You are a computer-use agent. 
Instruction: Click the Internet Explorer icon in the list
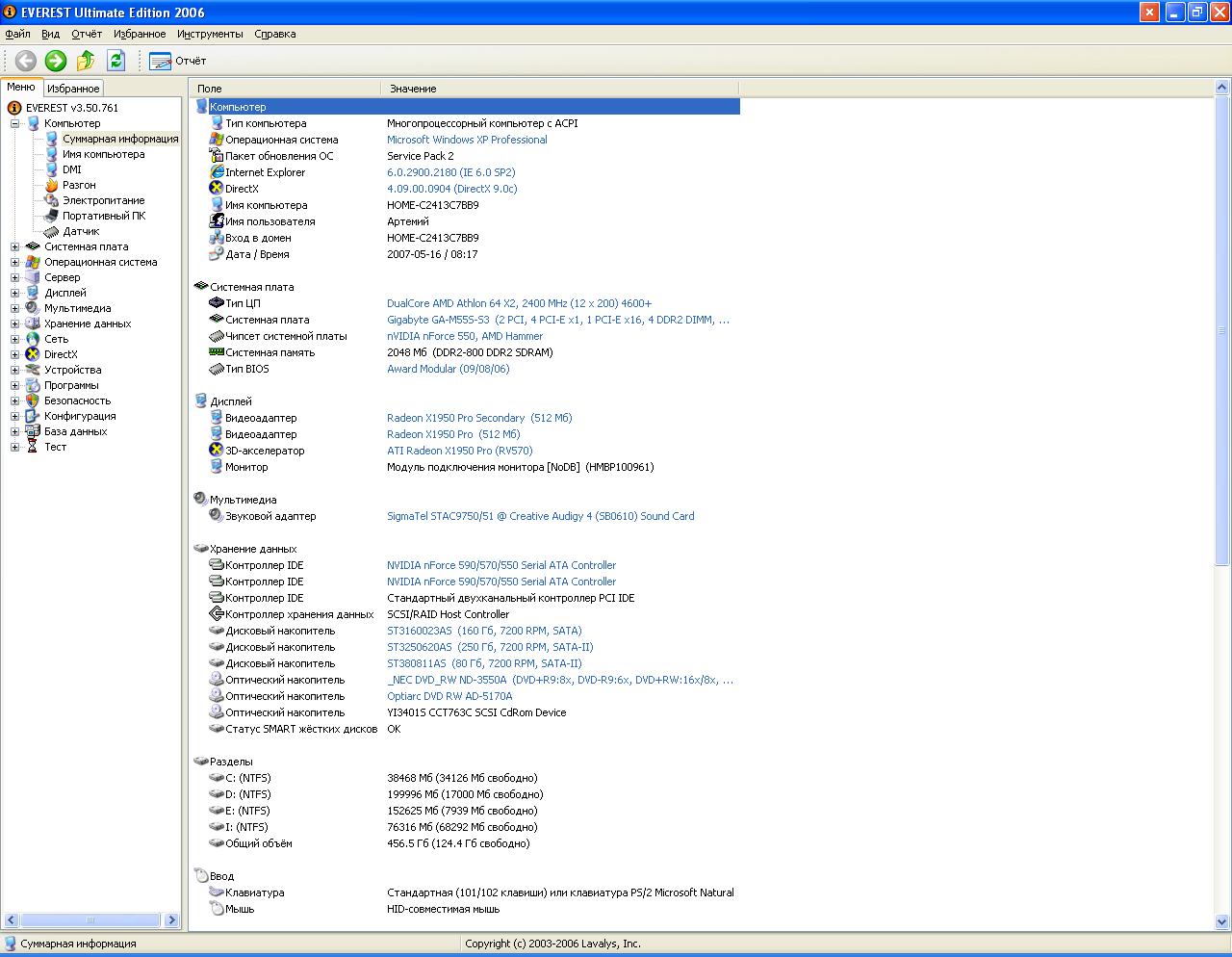217,172
